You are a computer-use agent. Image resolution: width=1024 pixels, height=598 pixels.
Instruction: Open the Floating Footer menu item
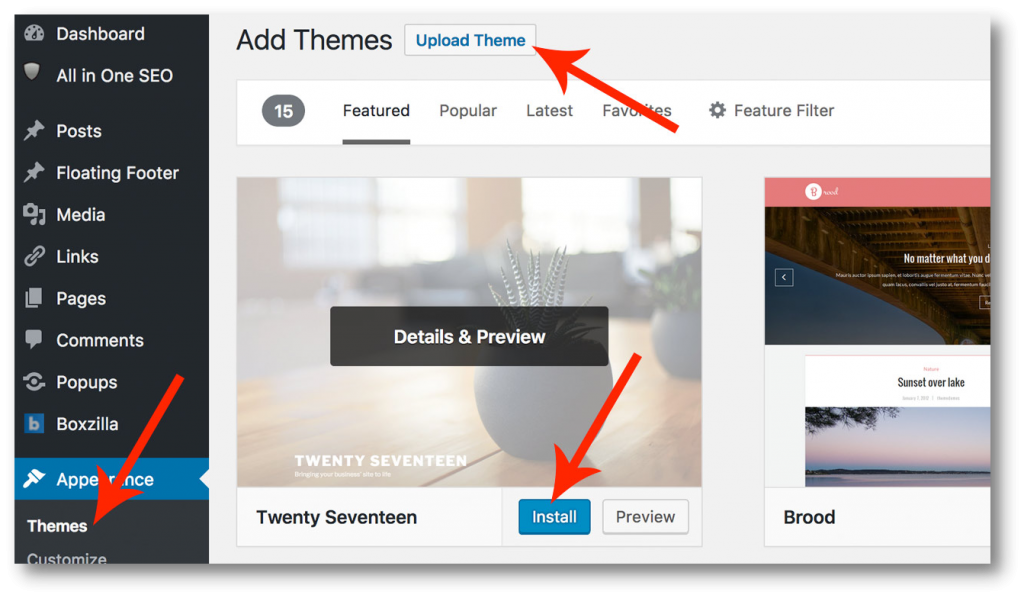(x=117, y=173)
